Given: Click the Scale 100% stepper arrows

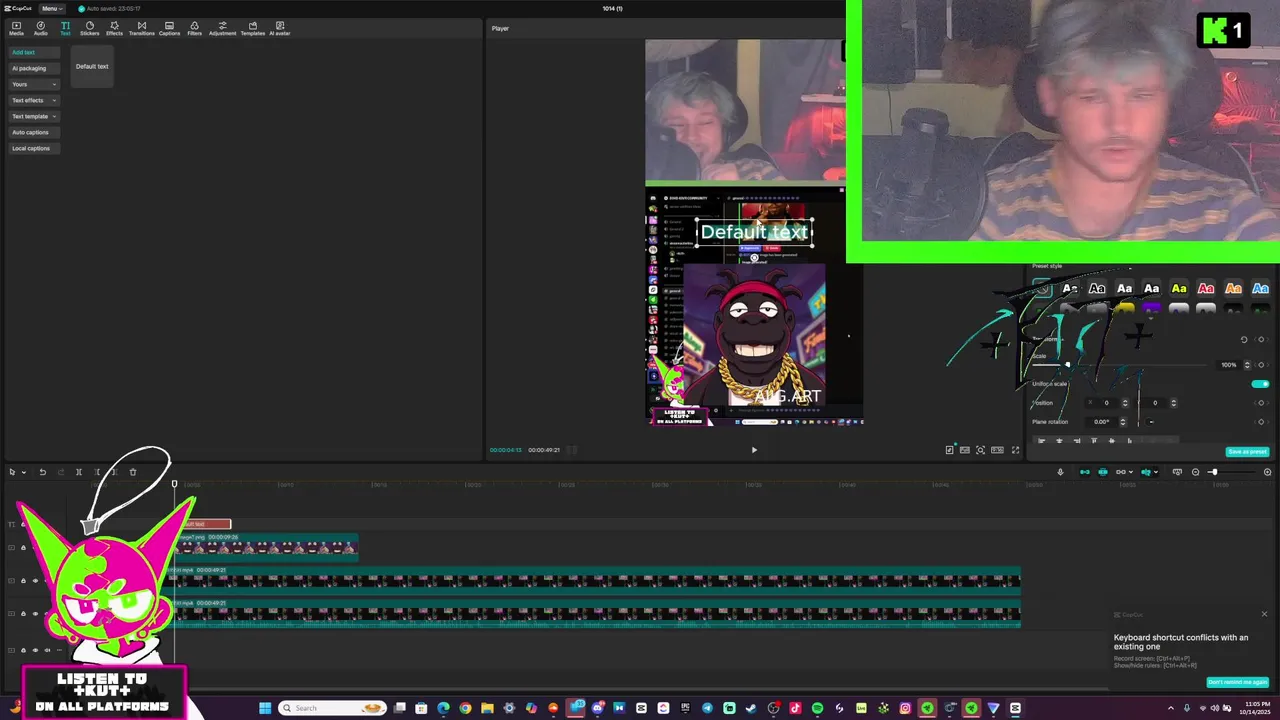Looking at the screenshot, I should pyautogui.click(x=1247, y=365).
